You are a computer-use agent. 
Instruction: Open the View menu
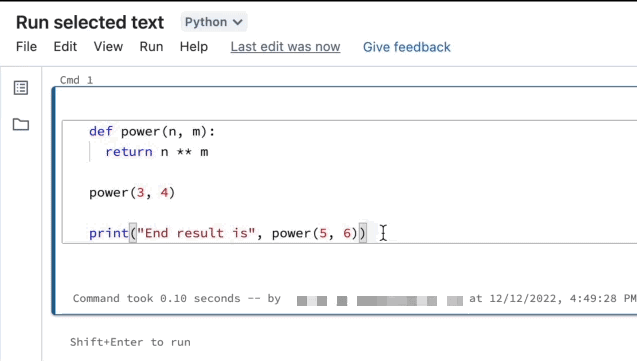point(108,47)
